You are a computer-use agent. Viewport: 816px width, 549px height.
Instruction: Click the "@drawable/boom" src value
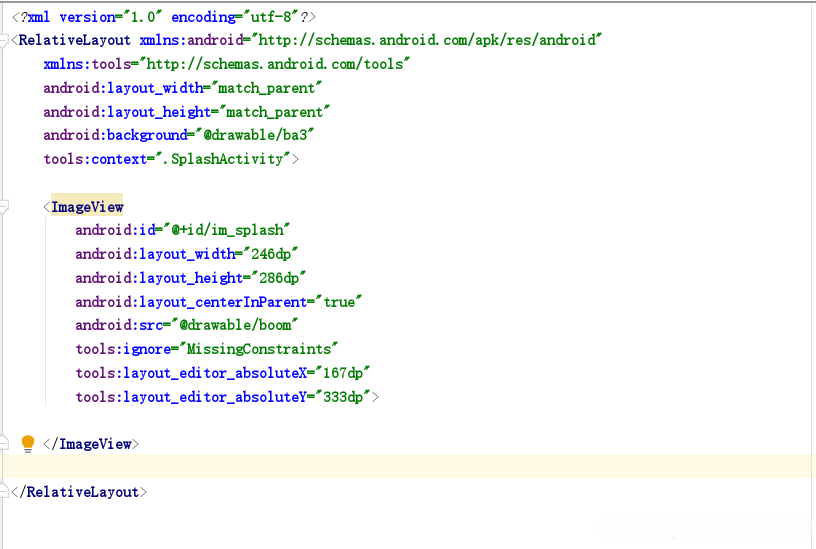click(x=235, y=325)
